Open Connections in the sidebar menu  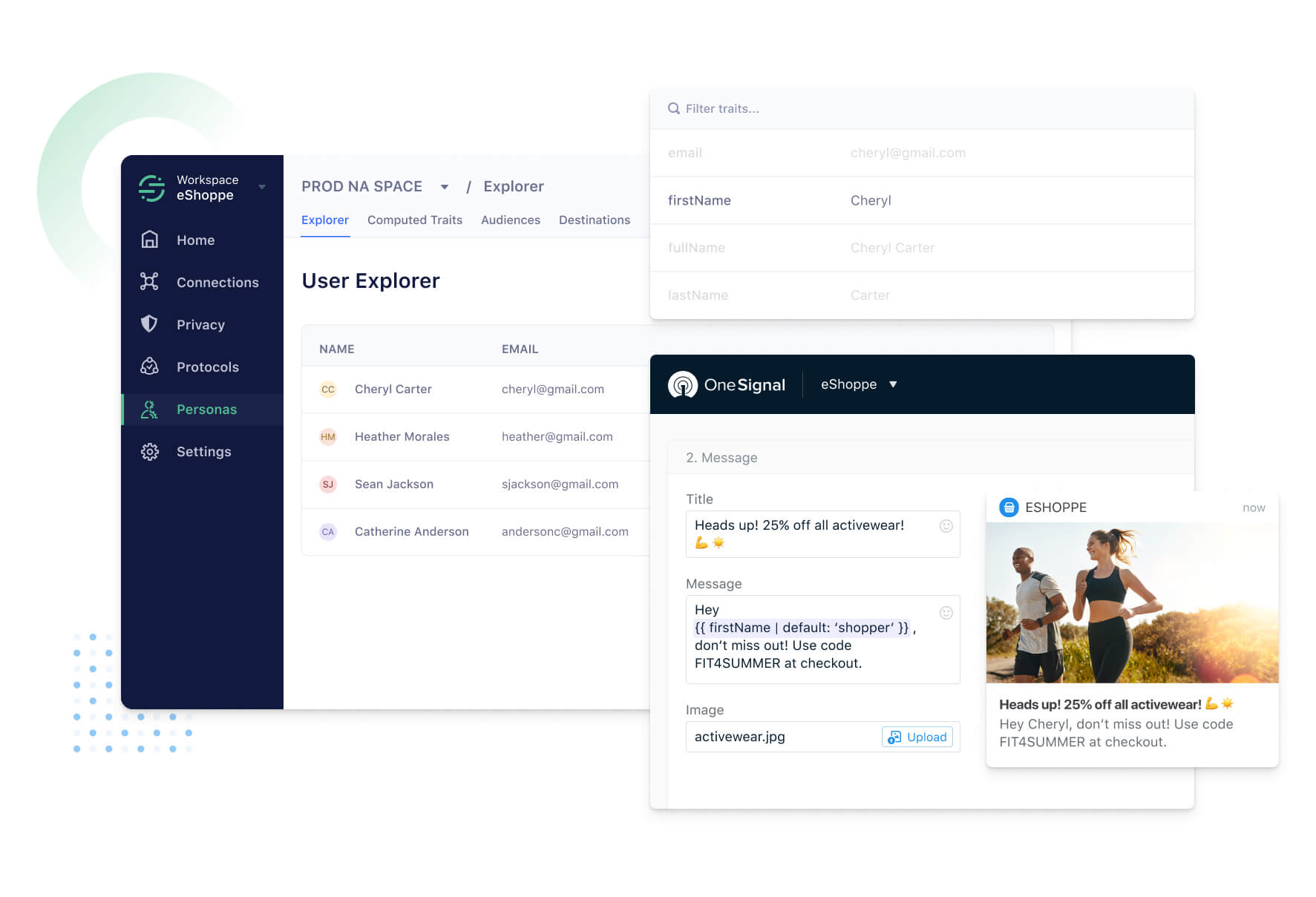point(202,282)
